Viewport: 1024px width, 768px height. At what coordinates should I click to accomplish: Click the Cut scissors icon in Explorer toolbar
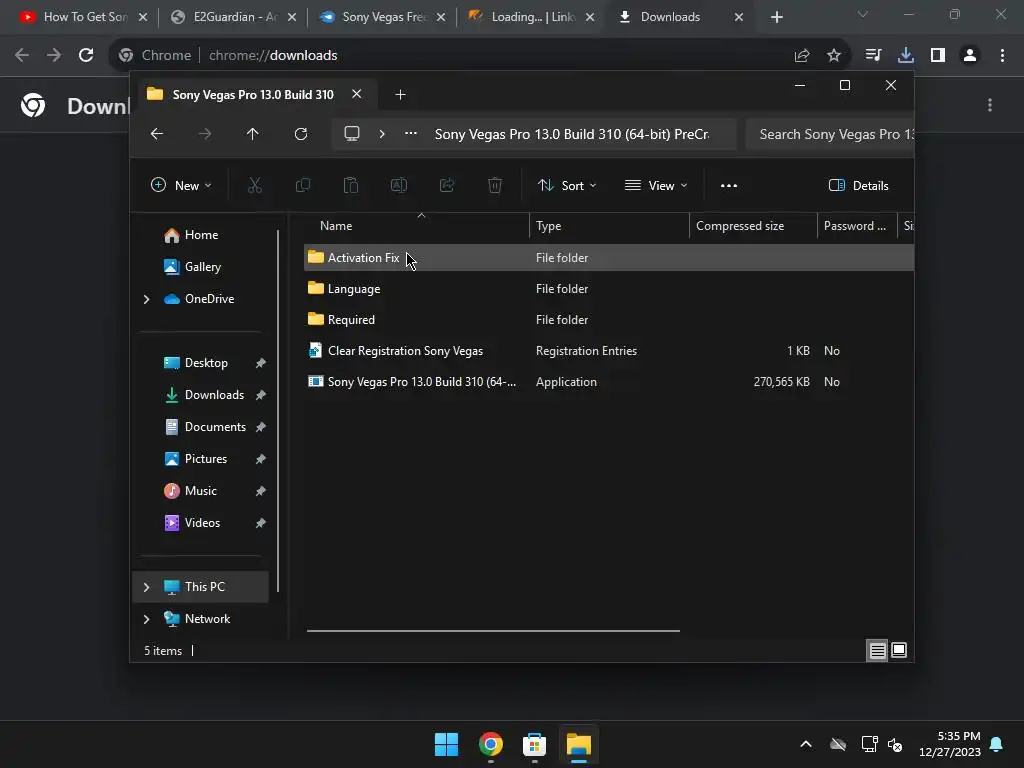pos(255,185)
